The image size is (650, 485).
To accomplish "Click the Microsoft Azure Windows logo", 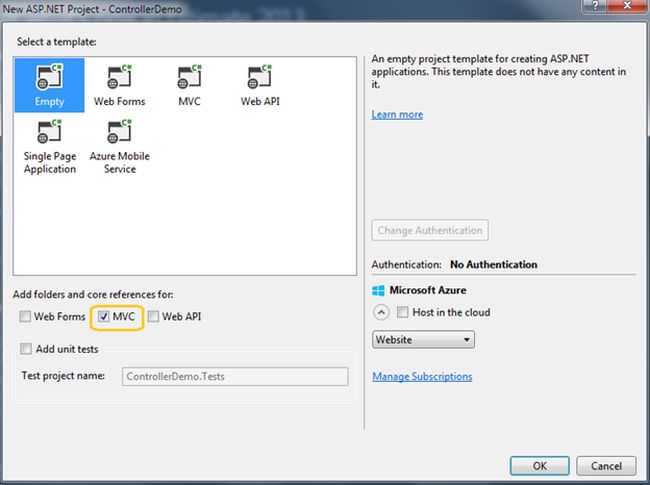I will [x=378, y=291].
